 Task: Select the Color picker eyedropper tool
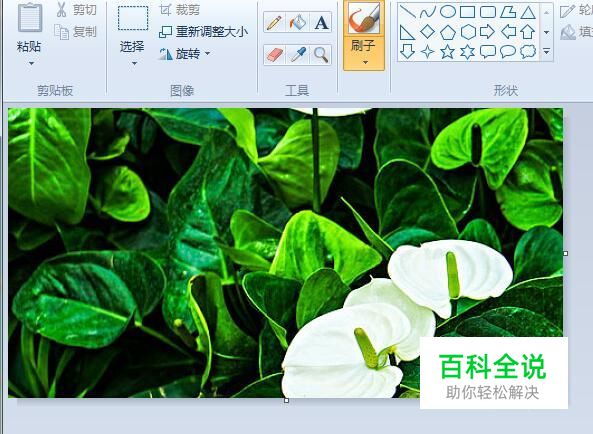[298, 55]
